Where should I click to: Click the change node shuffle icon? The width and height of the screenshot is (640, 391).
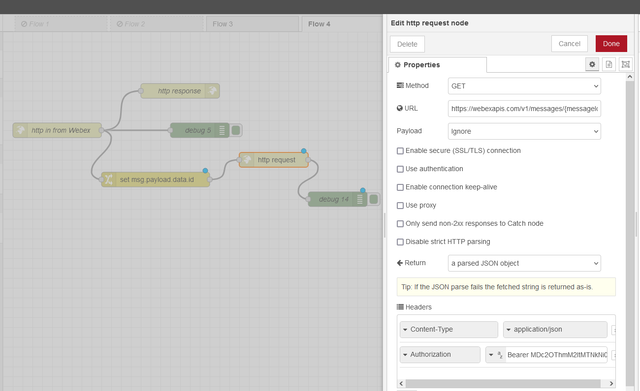pyautogui.click(x=109, y=179)
